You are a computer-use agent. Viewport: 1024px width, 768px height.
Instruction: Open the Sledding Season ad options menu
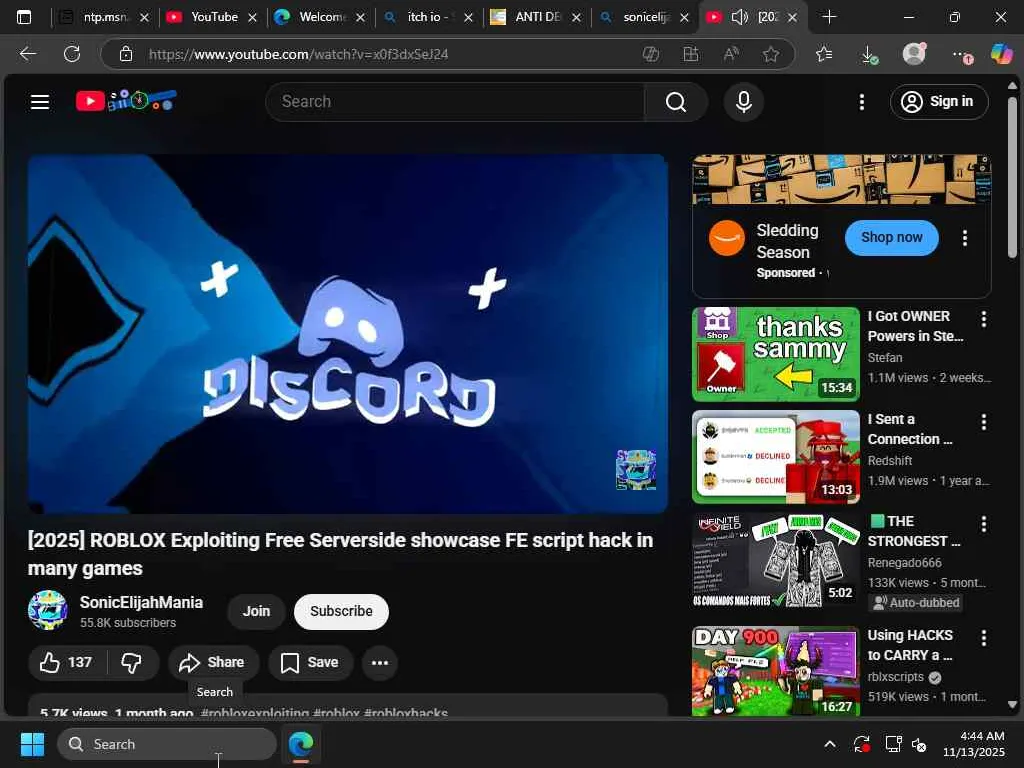click(965, 238)
